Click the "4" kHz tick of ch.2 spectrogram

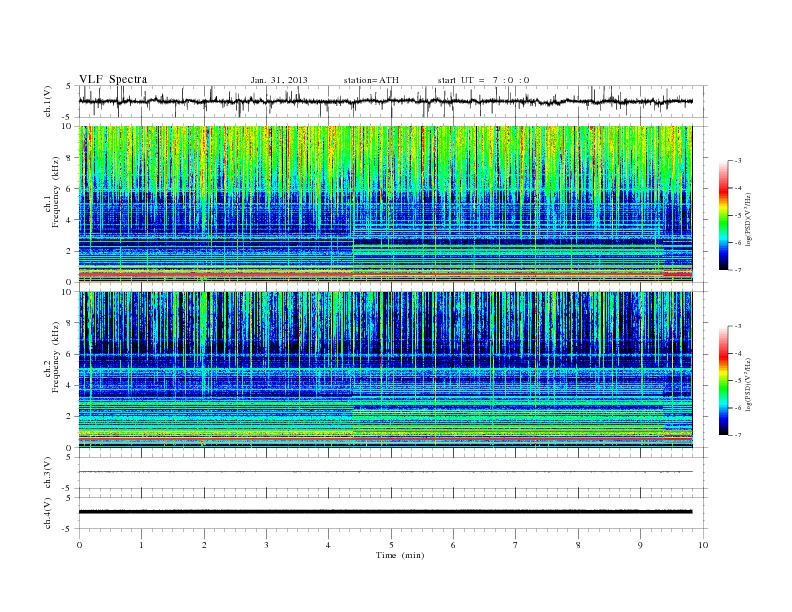point(70,386)
